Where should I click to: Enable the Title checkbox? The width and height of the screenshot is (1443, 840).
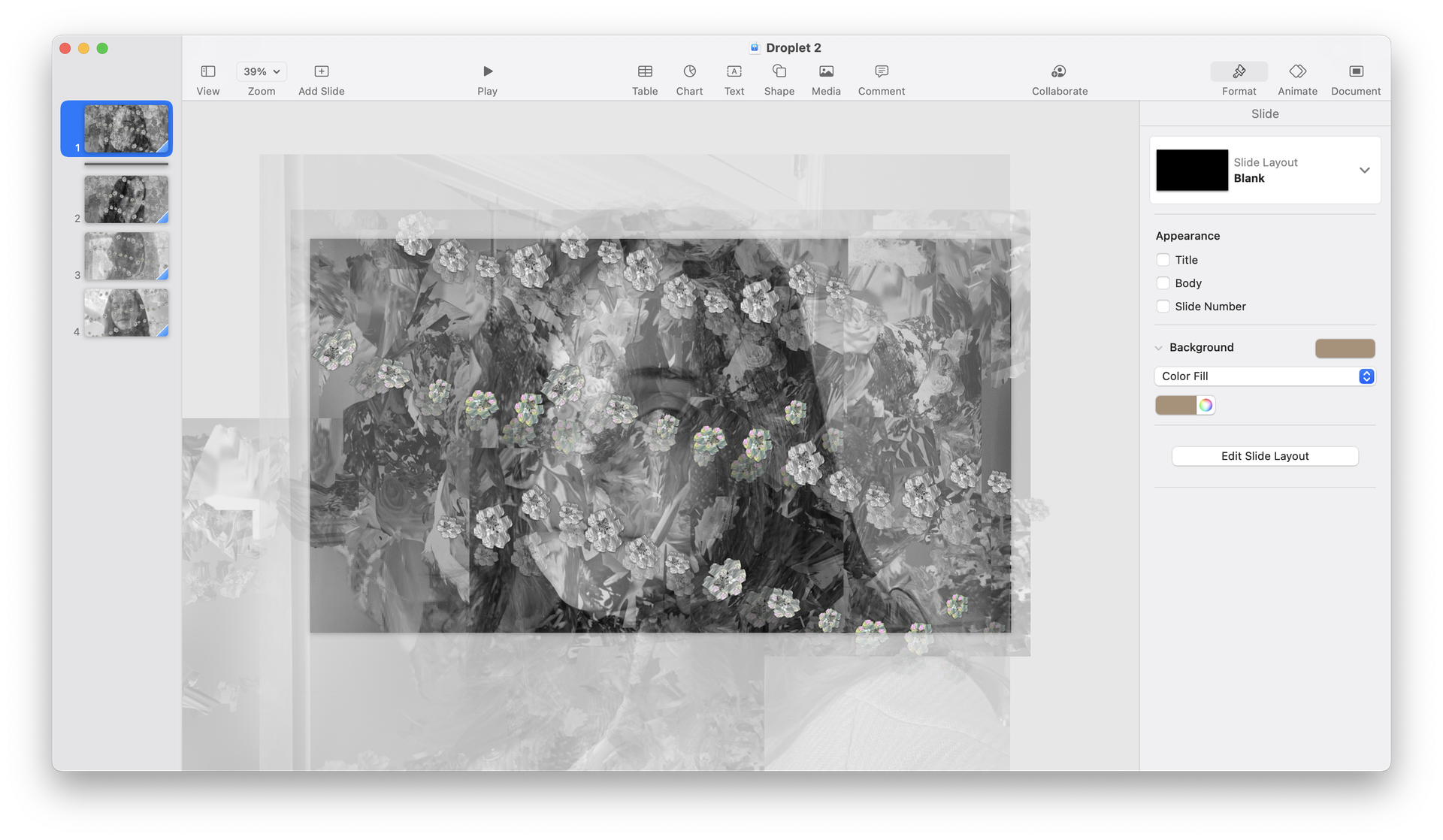click(x=1163, y=260)
